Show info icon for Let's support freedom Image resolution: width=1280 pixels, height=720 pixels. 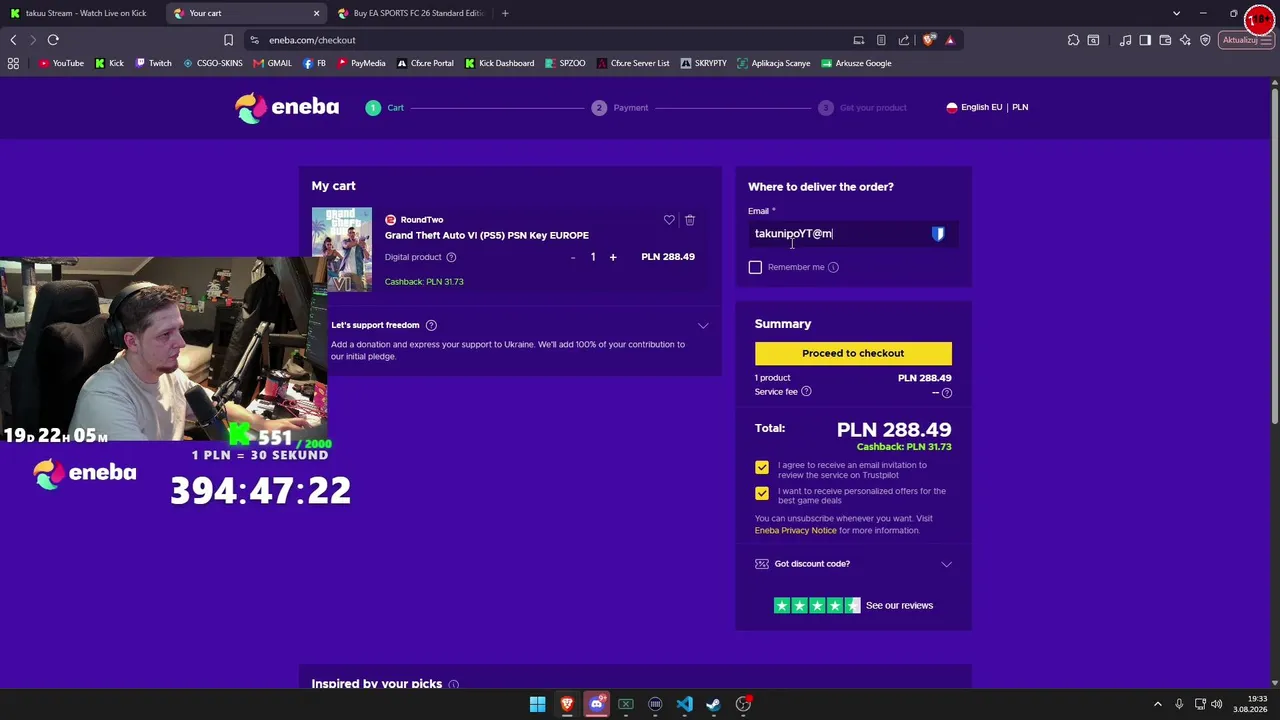coord(431,325)
